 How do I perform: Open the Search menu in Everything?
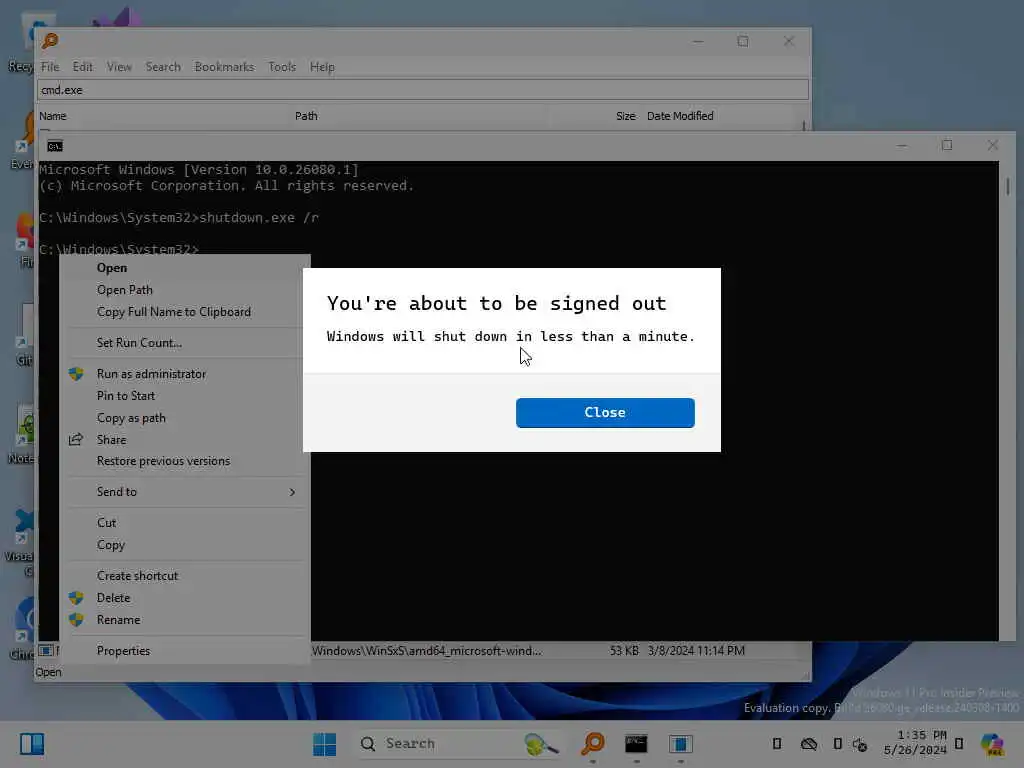(x=163, y=67)
